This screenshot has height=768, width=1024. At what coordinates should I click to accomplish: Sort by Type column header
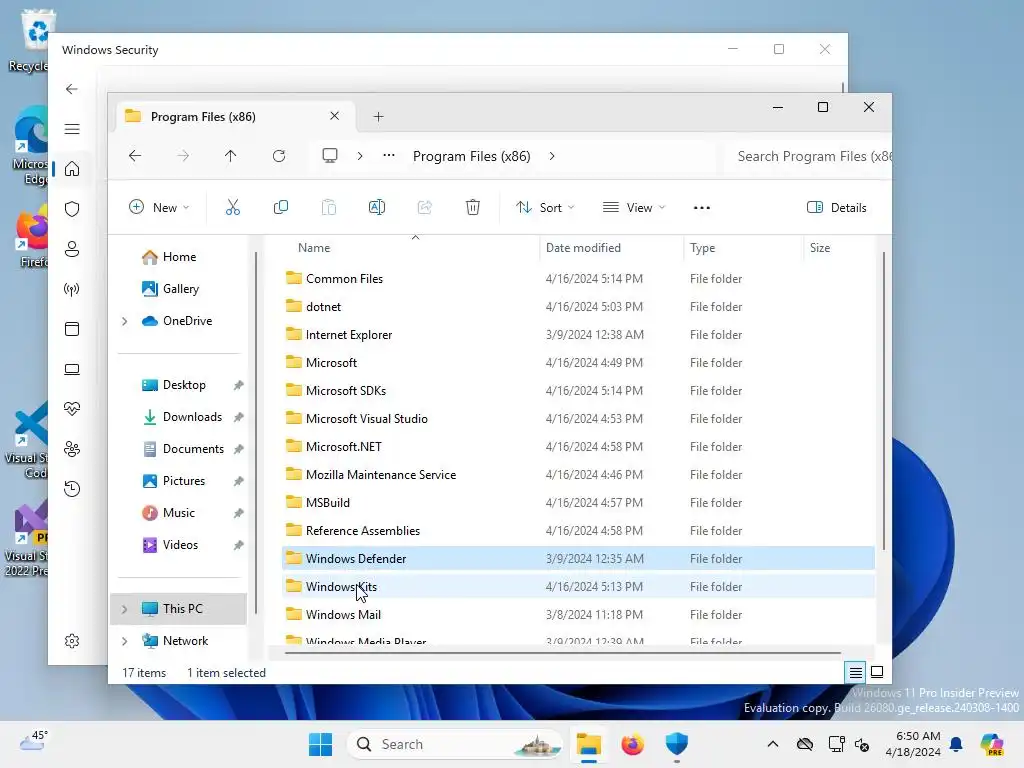[x=743, y=248]
